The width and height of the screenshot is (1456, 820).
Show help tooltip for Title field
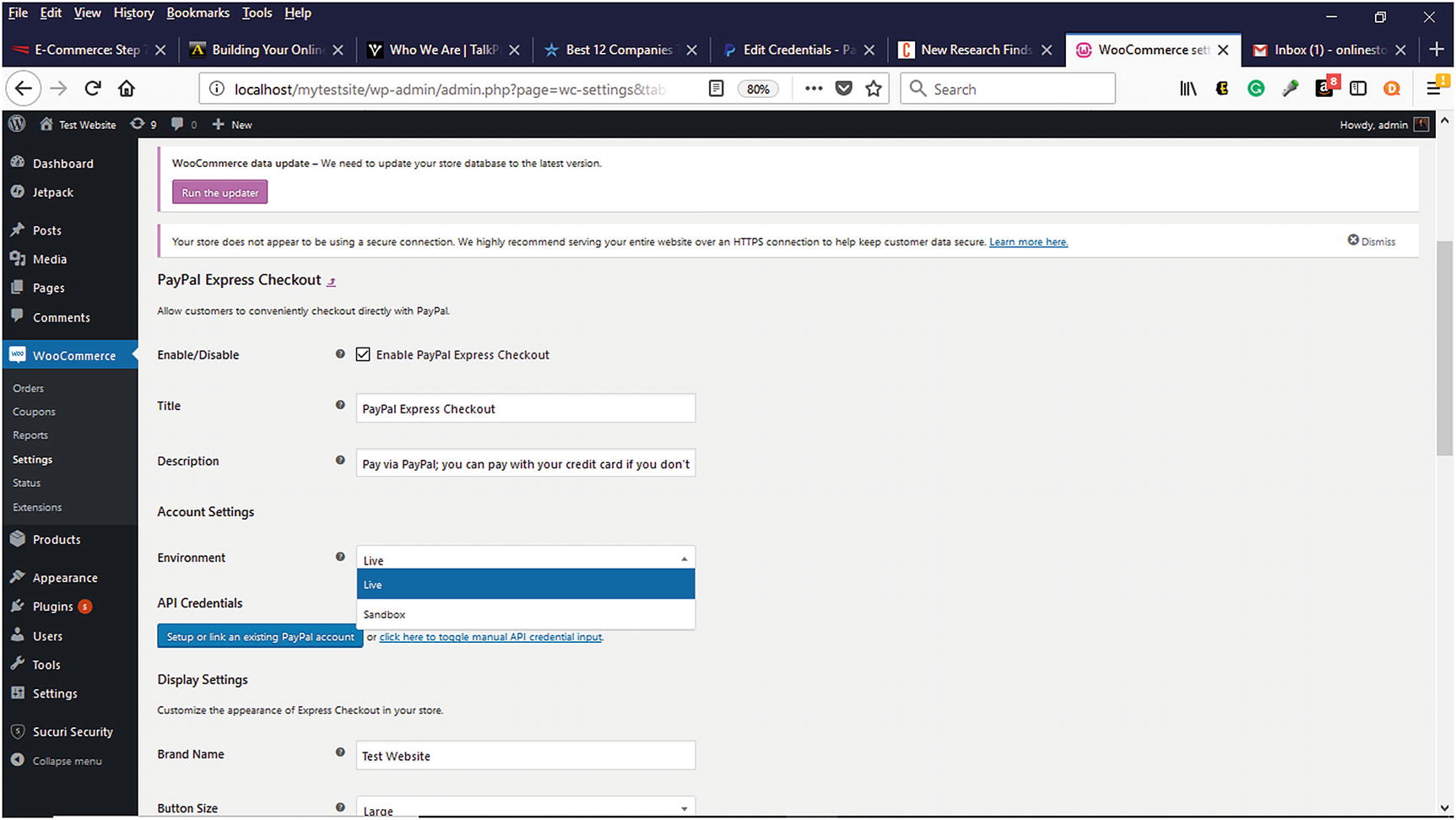point(340,405)
